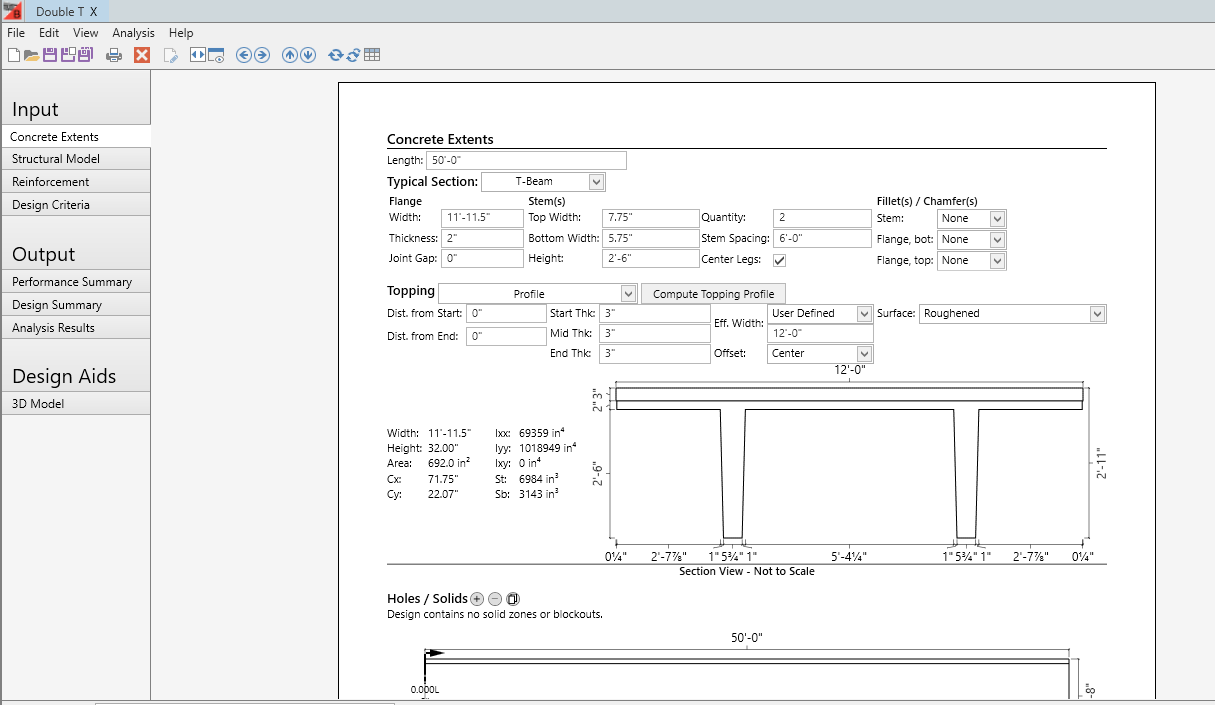Open the Analysis menu

click(x=133, y=32)
